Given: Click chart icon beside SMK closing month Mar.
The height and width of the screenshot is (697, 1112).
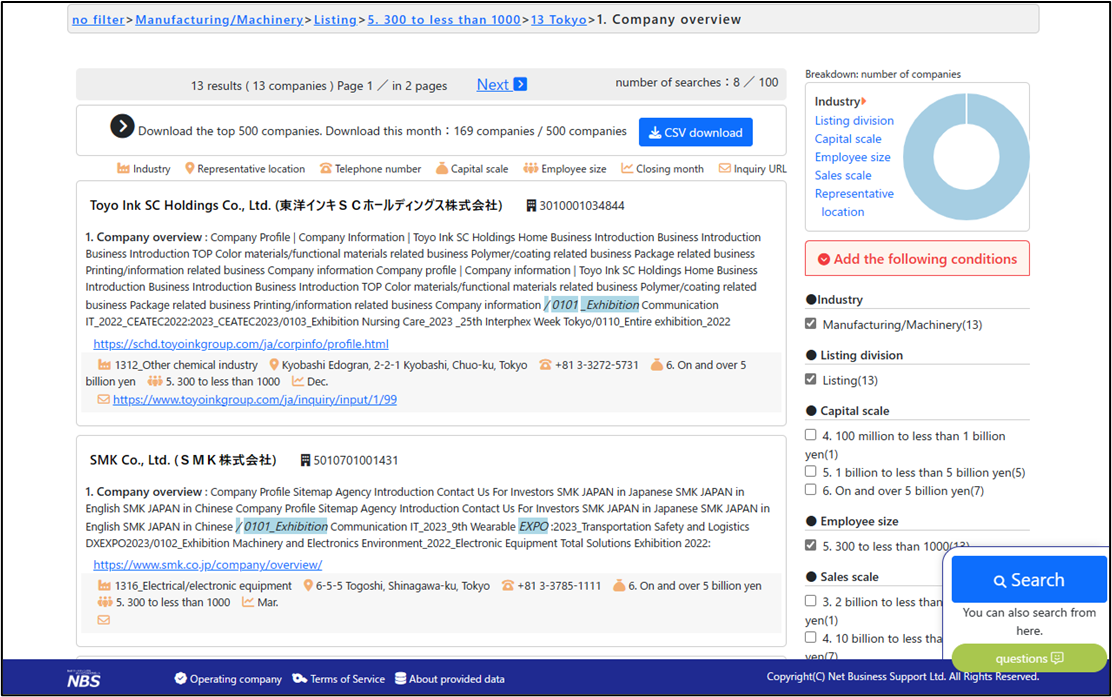Looking at the screenshot, I should 248,602.
